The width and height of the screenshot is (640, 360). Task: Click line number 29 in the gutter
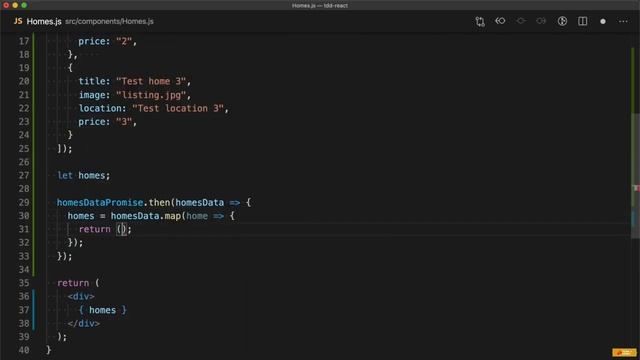click(x=24, y=202)
